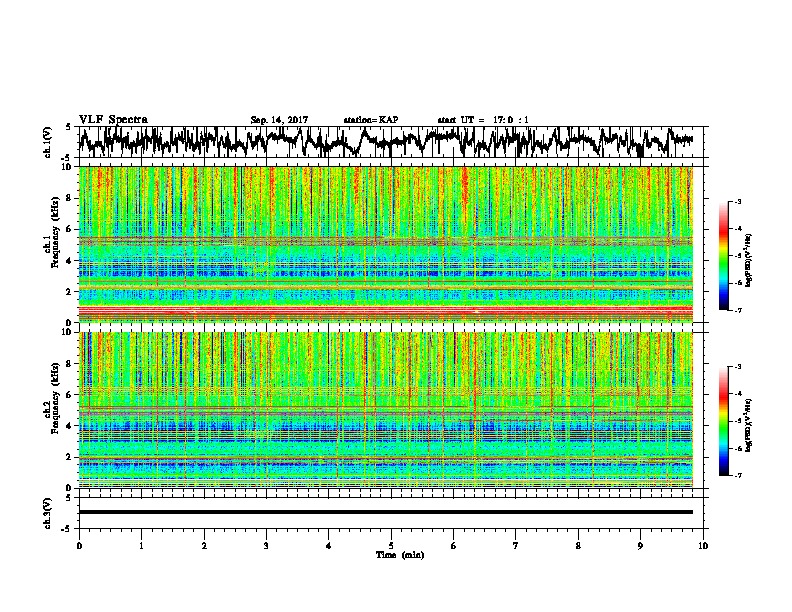Click the "station=KAP" label
This screenshot has width=792, height=612.
pos(371,120)
